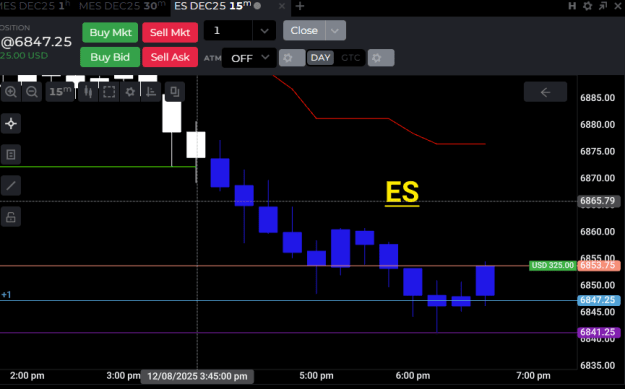Viewport: 625px width, 389px height.
Task: Expand the Close button dropdown arrow
Action: point(335,31)
